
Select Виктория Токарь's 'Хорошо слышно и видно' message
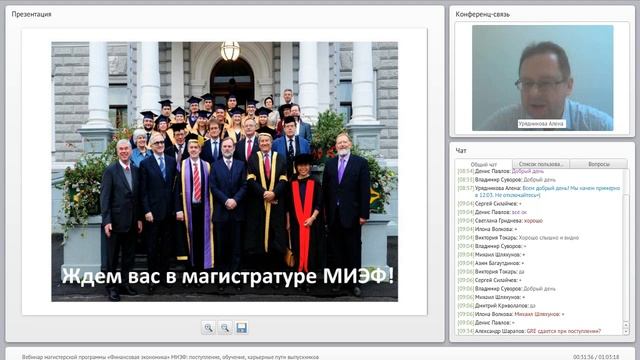[x=518, y=238]
